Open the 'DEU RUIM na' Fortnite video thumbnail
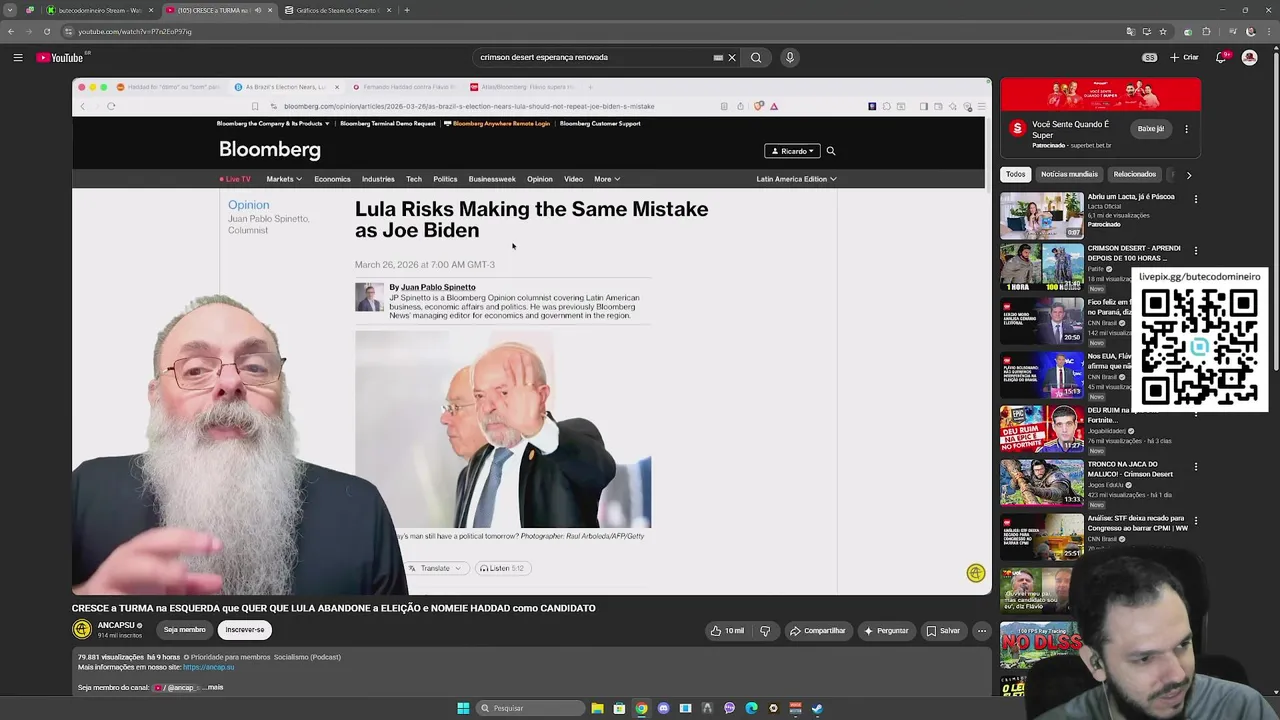This screenshot has height=720, width=1280. point(1042,428)
